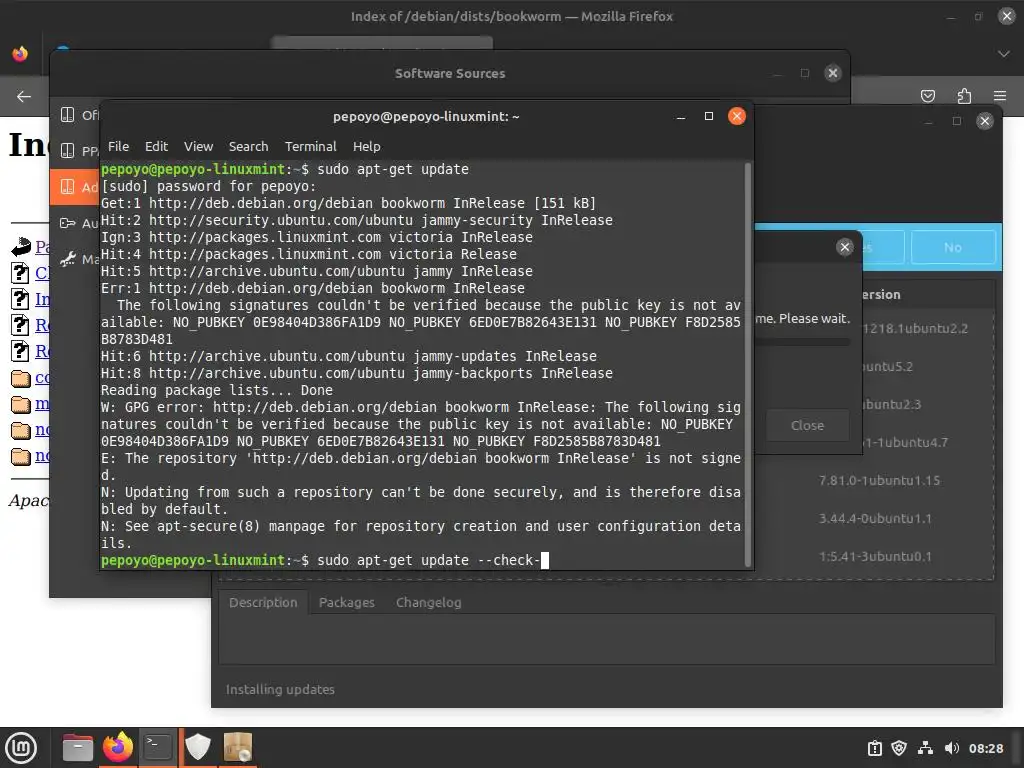This screenshot has height=768, width=1024.
Task: Select the 7.81.0-1ubuntu1.15 version row
Action: tap(879, 480)
